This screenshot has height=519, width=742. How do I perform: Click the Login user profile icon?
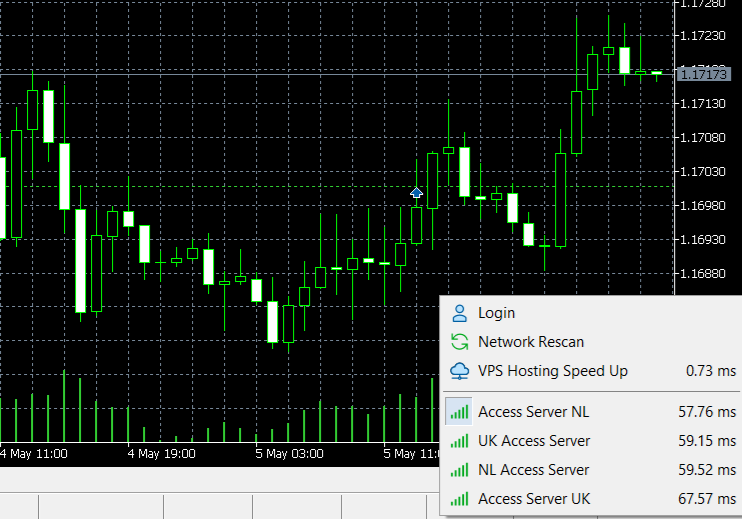click(459, 313)
